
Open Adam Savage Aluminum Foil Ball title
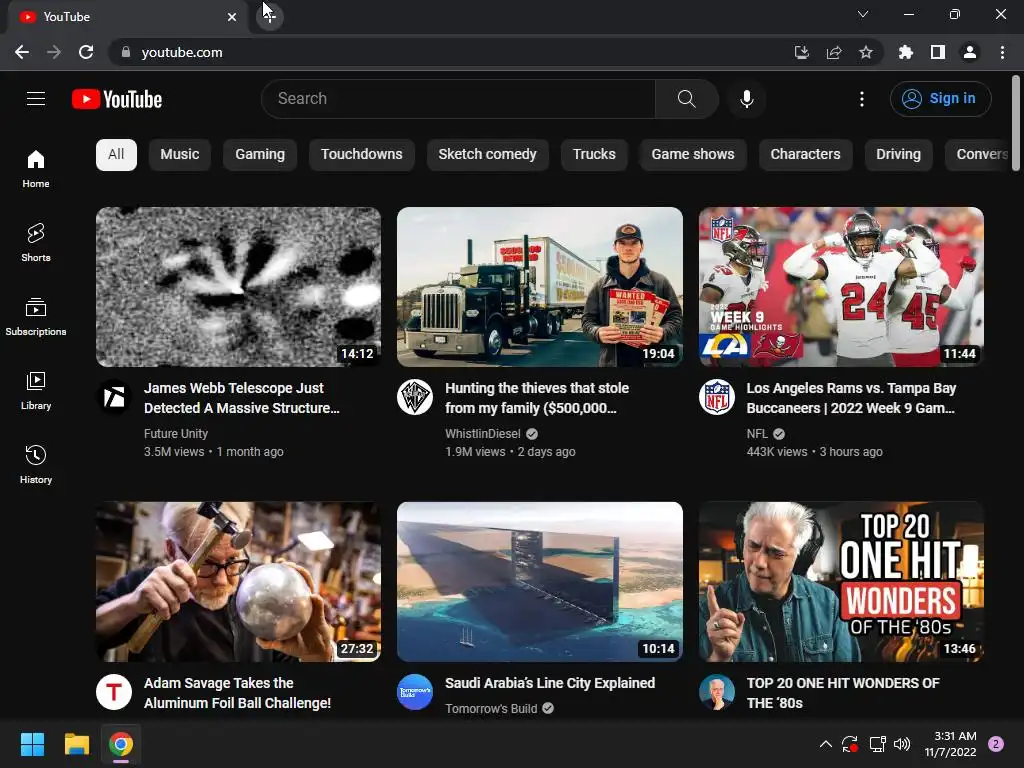pos(237,693)
